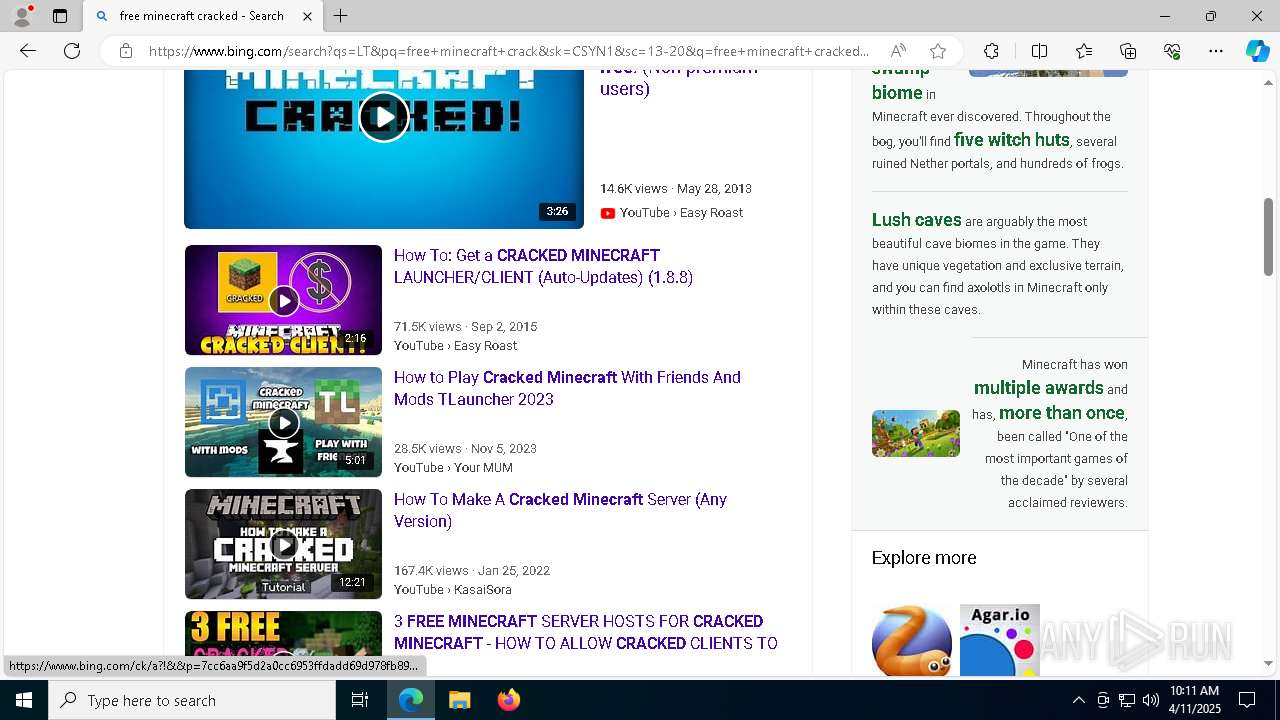Play the Cracked Client 2:16 video
1280x720 pixels.
coord(283,300)
